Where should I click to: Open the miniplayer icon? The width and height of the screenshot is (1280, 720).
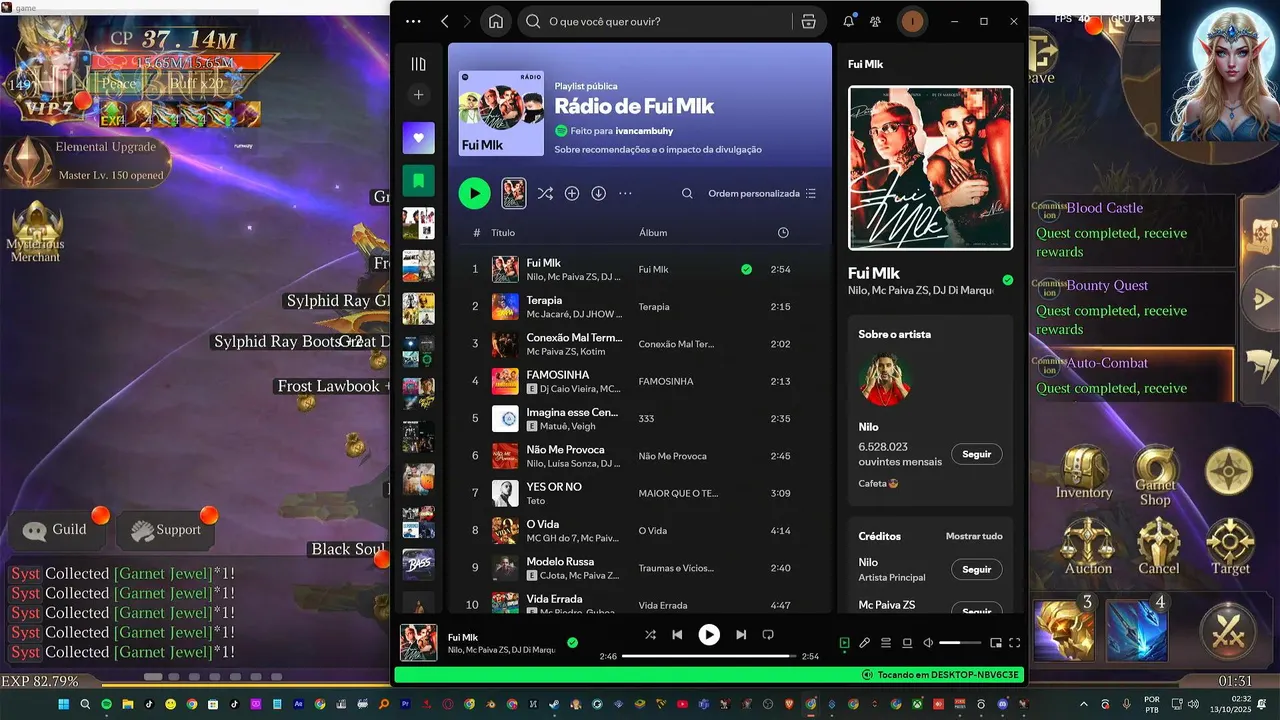(x=996, y=643)
